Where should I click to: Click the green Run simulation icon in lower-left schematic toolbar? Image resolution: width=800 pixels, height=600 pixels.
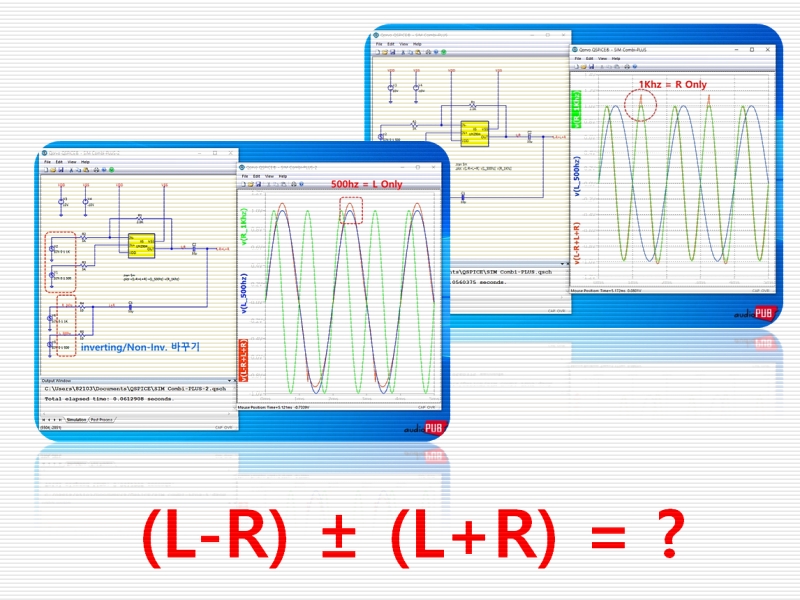[x=111, y=169]
